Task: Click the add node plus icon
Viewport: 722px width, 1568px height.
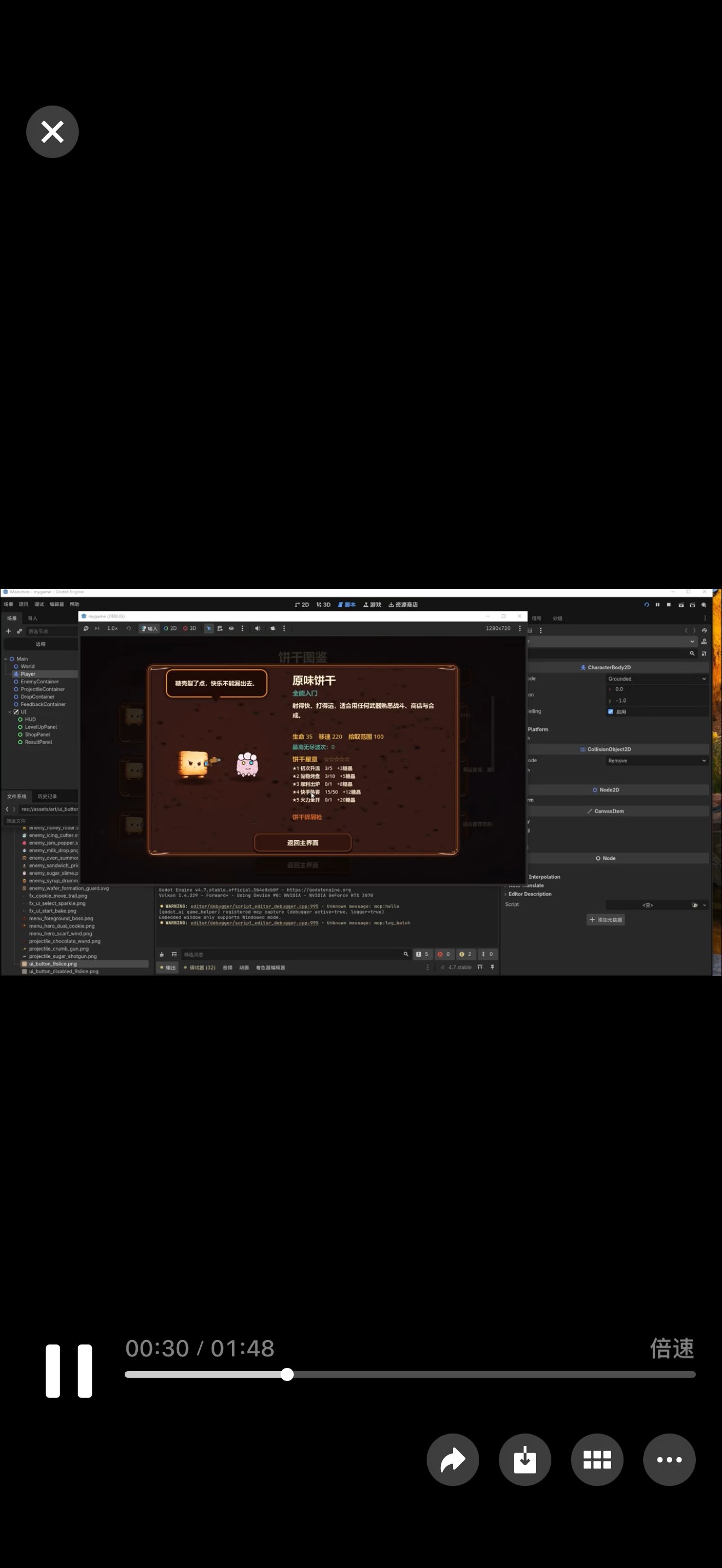Action: pos(9,631)
